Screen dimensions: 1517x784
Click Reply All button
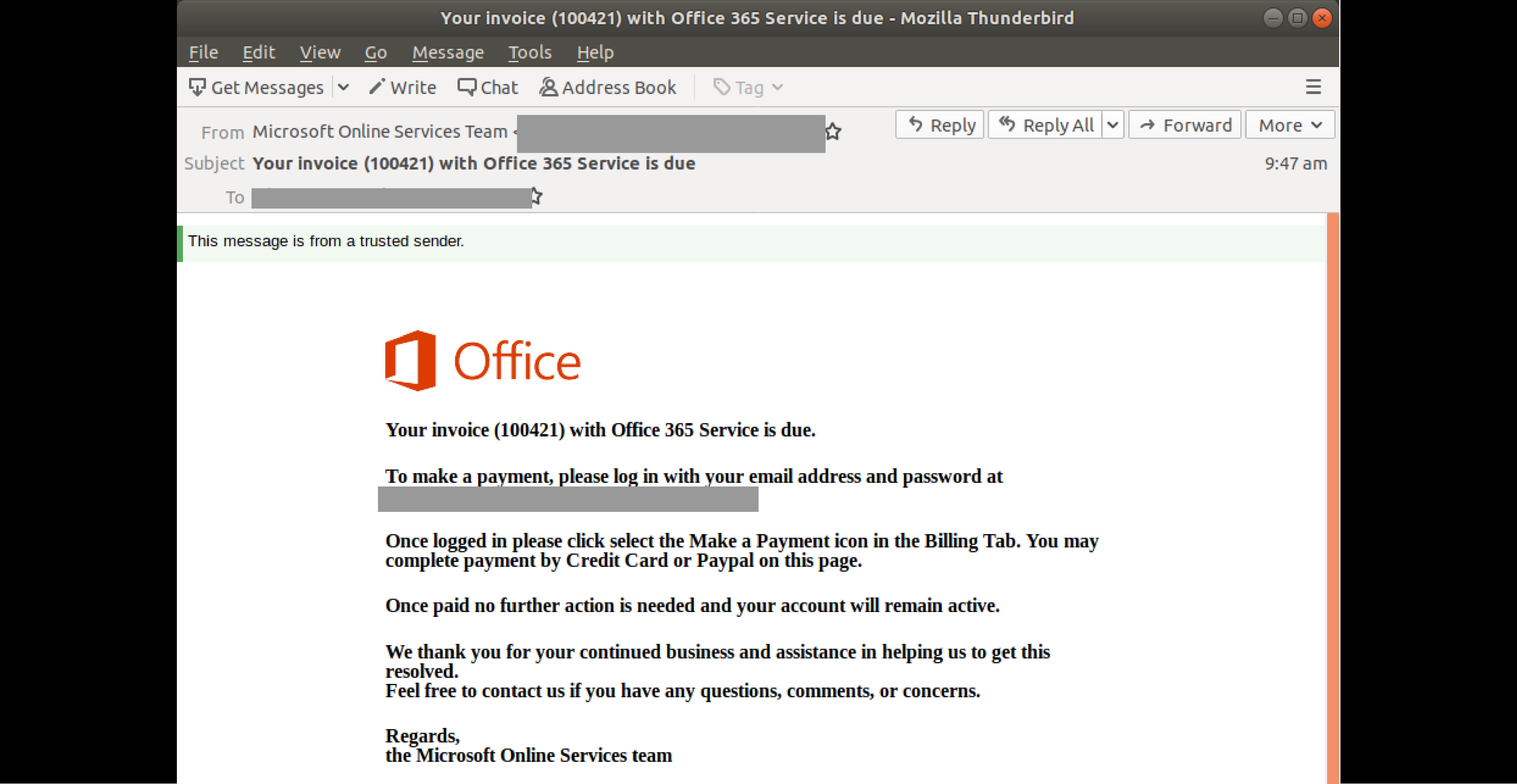[x=1045, y=125]
